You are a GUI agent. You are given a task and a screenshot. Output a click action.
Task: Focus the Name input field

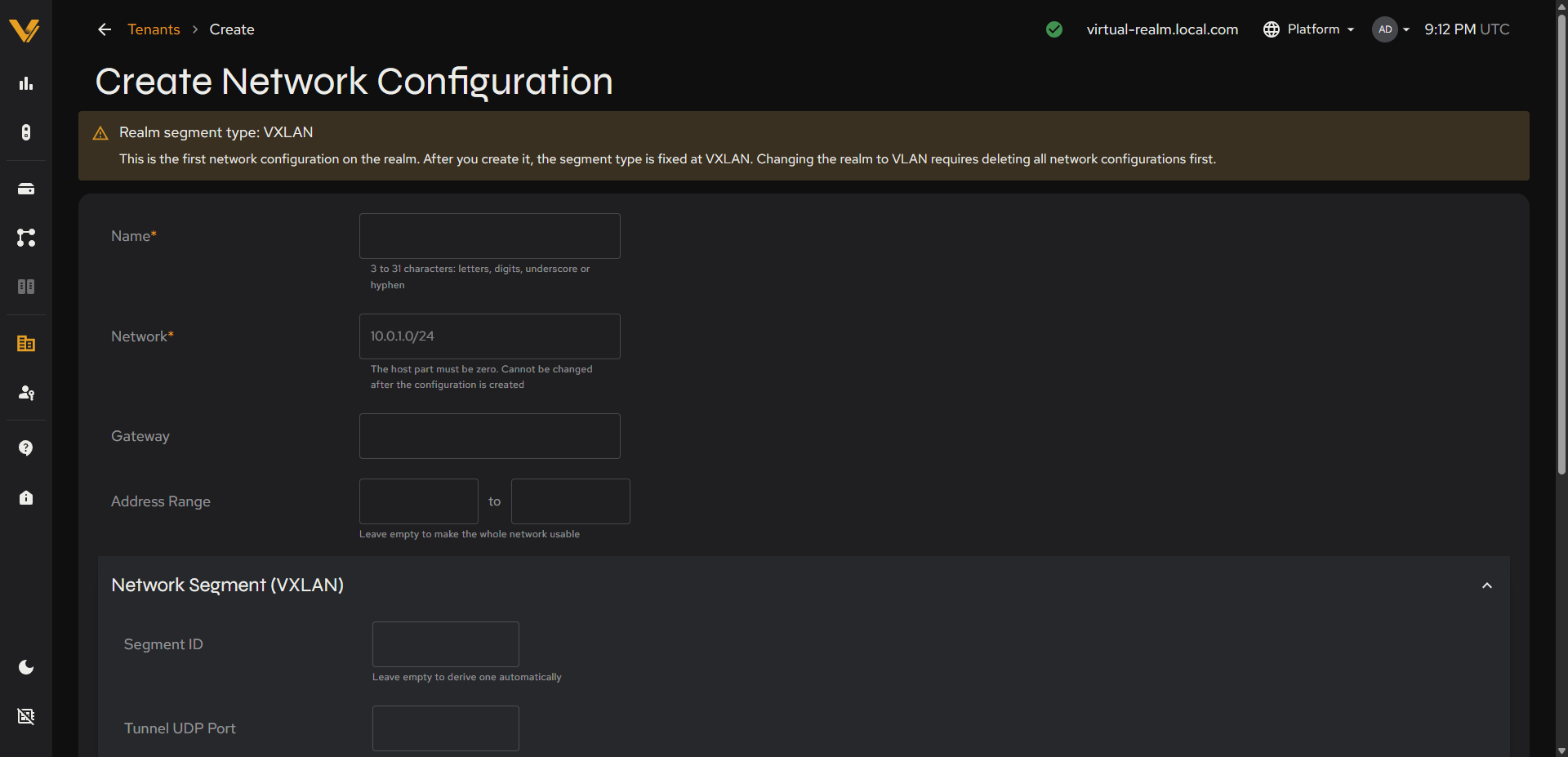click(490, 236)
